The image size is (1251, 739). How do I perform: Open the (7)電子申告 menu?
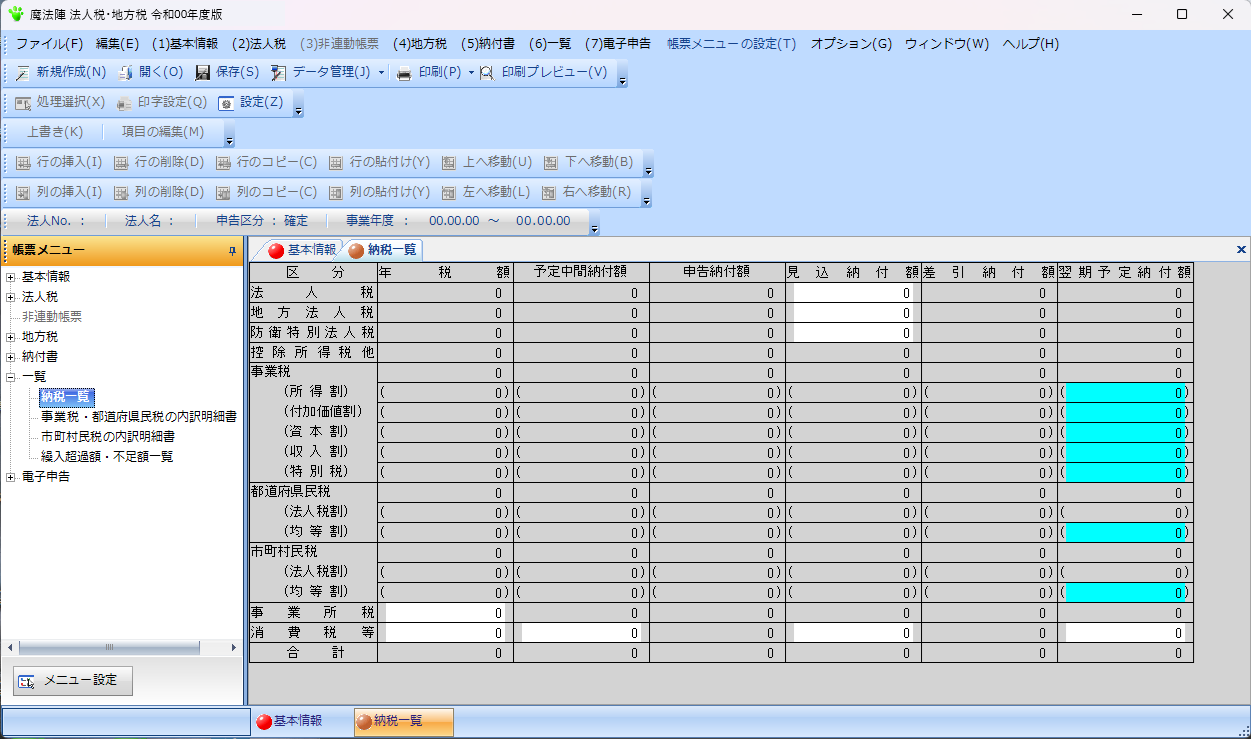[x=618, y=44]
